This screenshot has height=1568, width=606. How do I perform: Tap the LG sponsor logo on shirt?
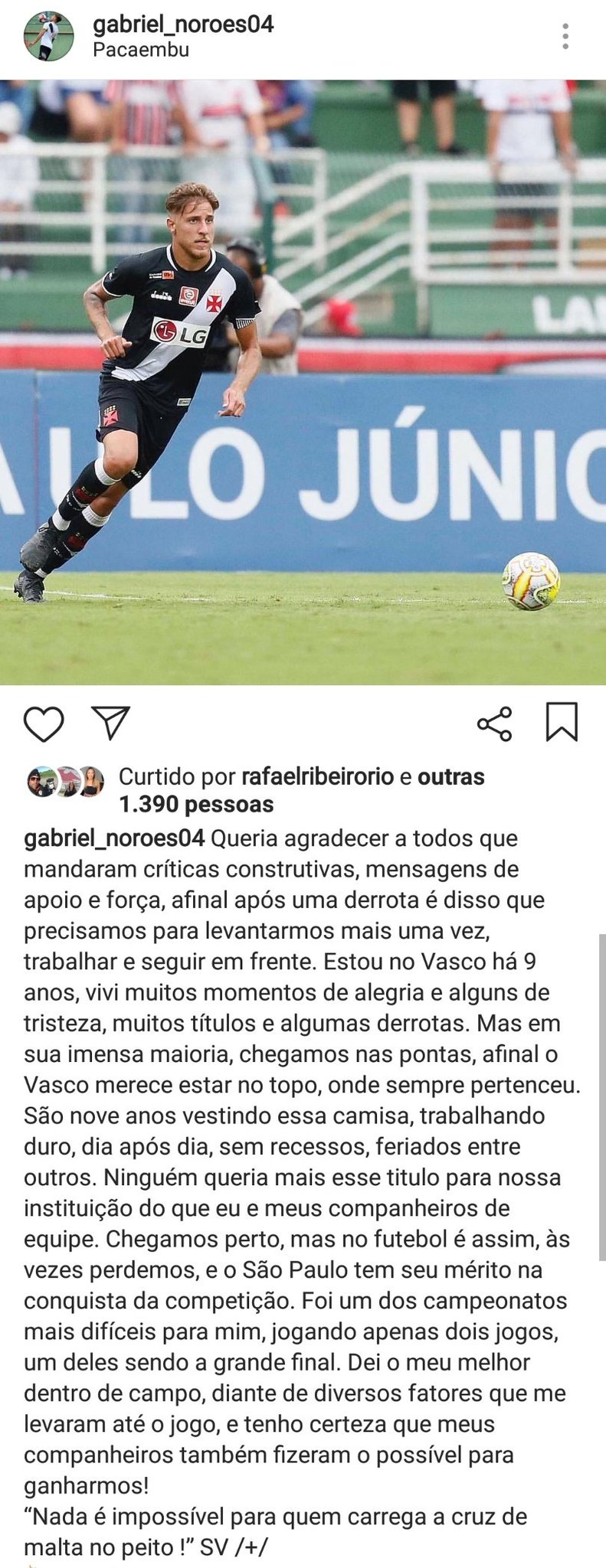click(x=180, y=332)
